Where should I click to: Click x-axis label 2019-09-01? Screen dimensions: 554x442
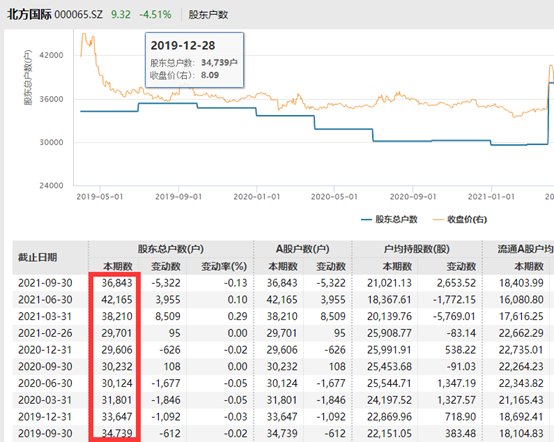178,196
